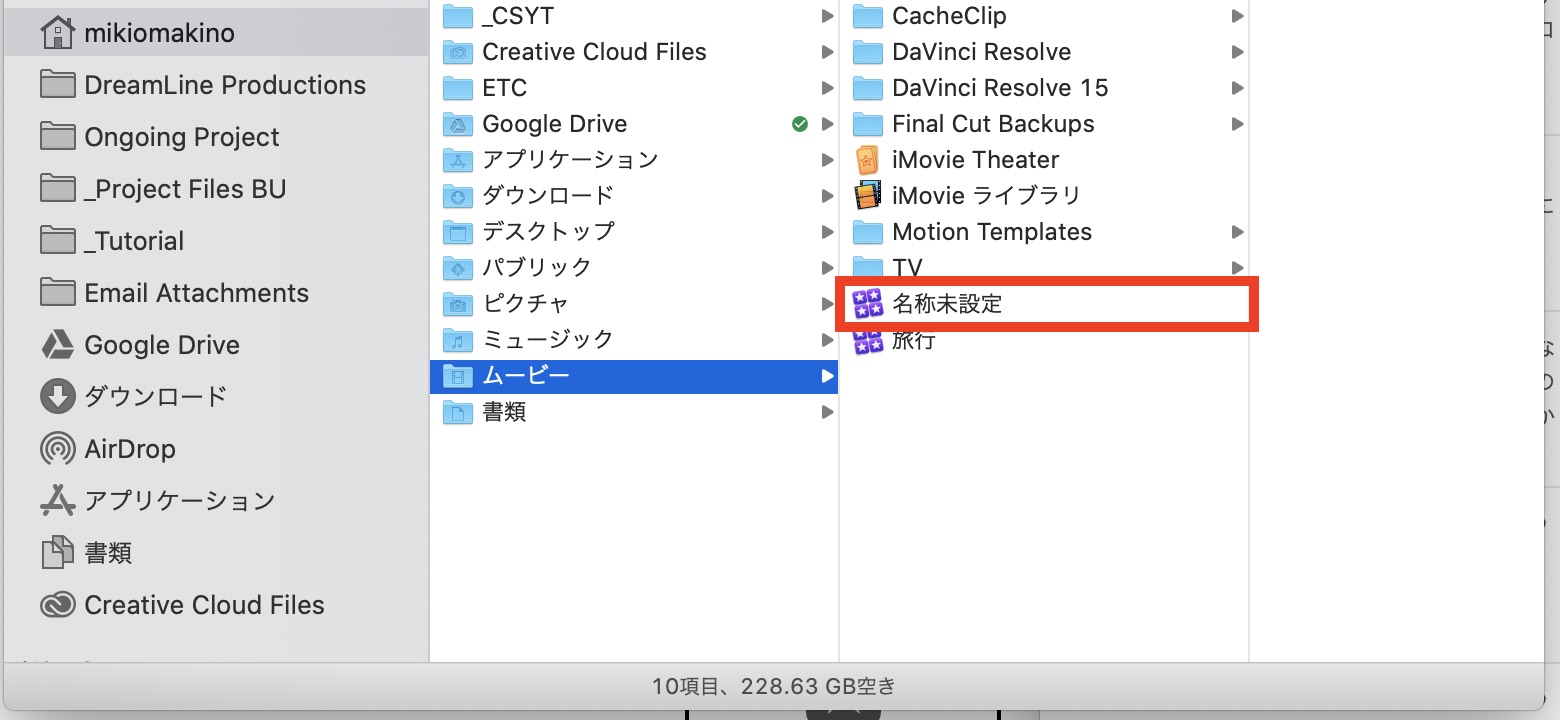
Task: Select the Ongoing Project sidebar folder icon
Action: [x=58, y=137]
